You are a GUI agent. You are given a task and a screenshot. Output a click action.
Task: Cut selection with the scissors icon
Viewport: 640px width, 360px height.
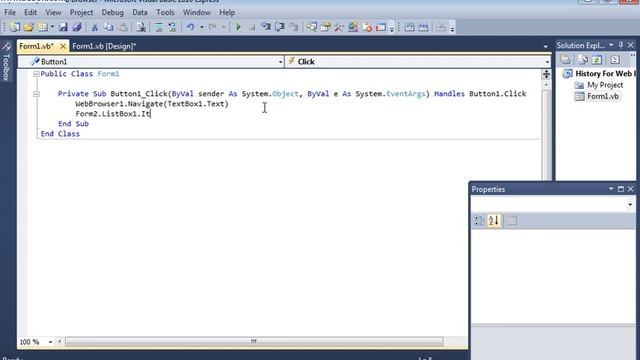(95, 27)
